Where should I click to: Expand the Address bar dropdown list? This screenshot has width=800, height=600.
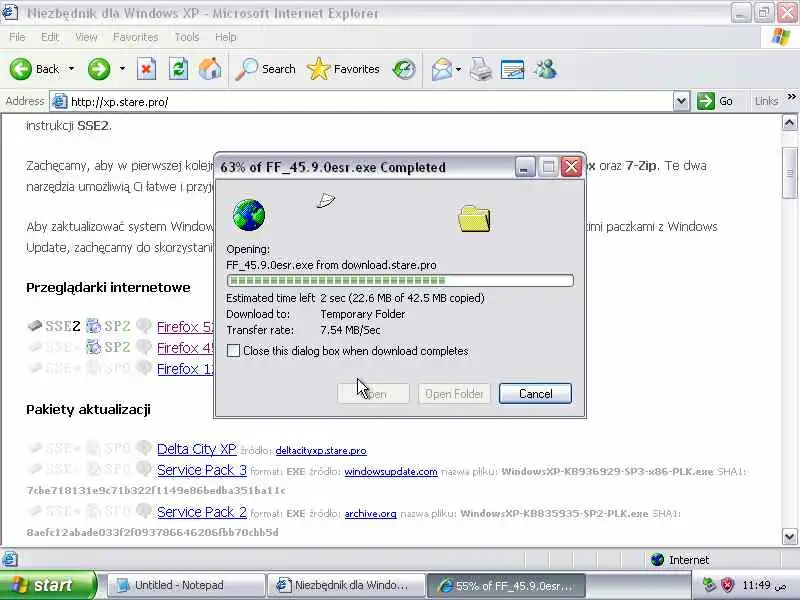[x=681, y=101]
